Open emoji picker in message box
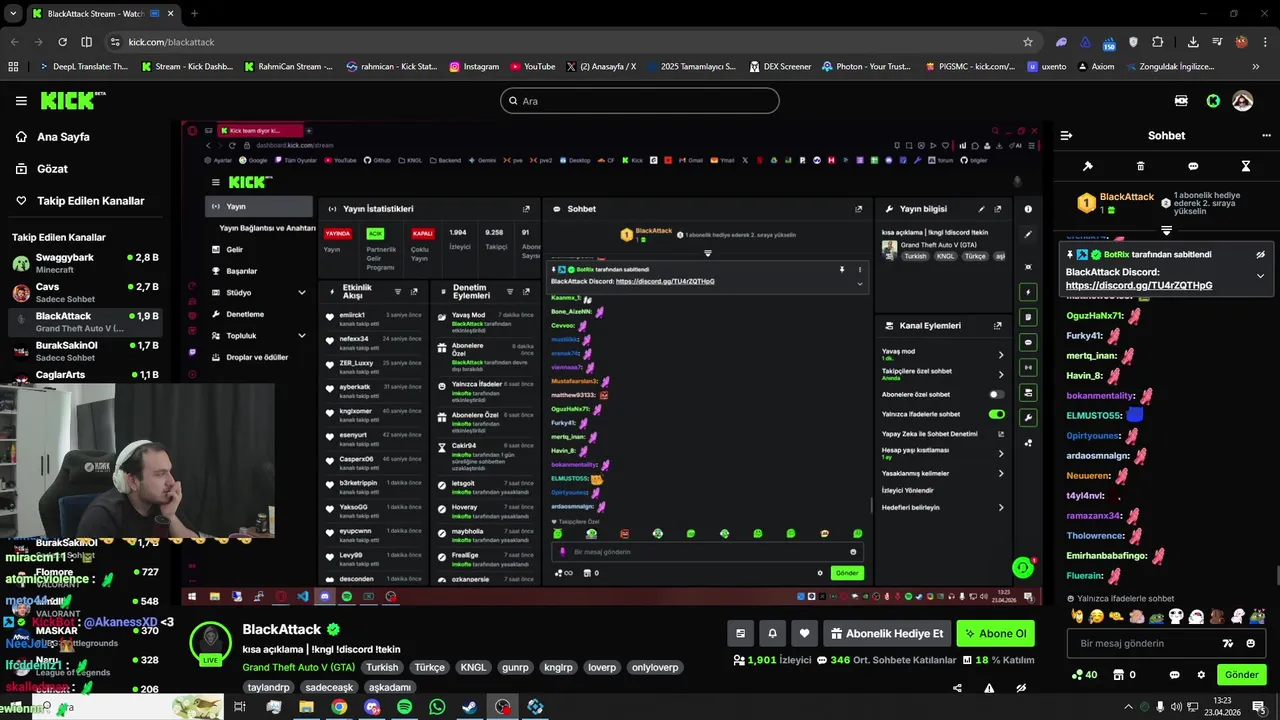Image resolution: width=1280 pixels, height=720 pixels. click(1250, 643)
